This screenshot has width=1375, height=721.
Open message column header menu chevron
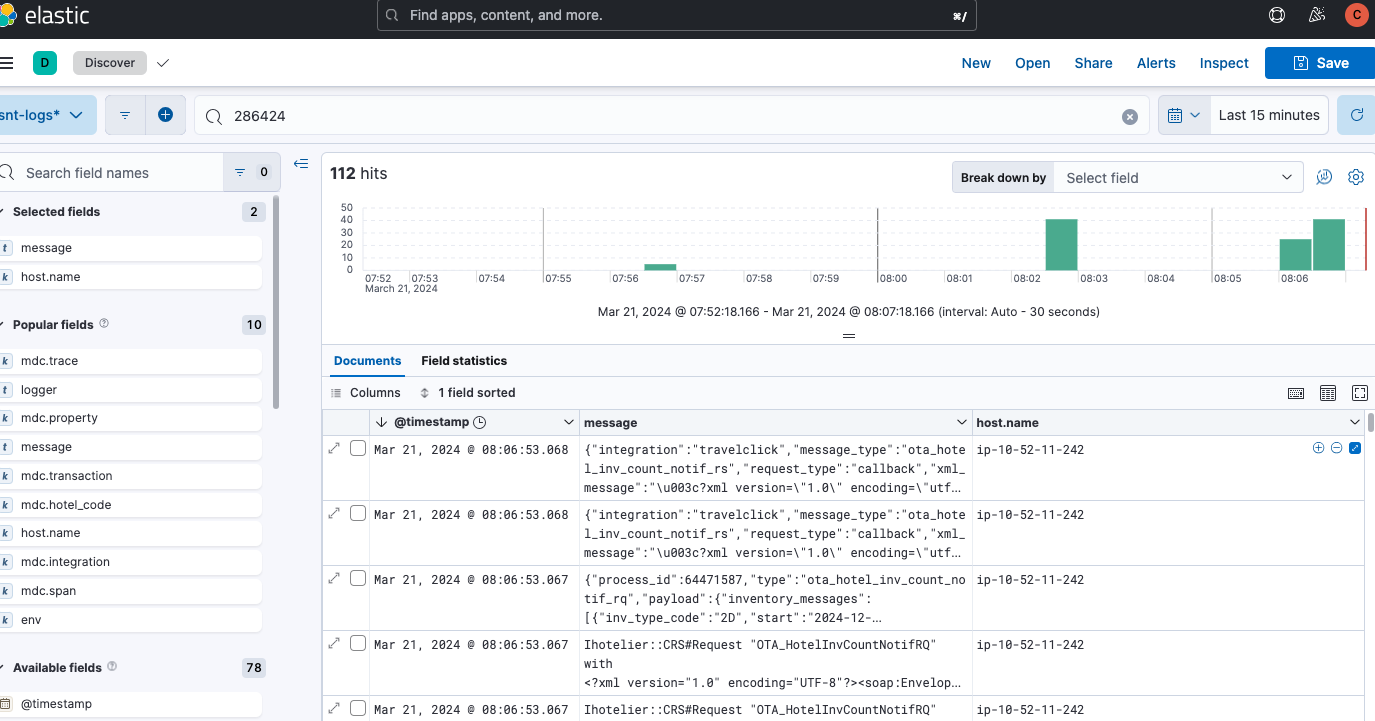pos(962,422)
